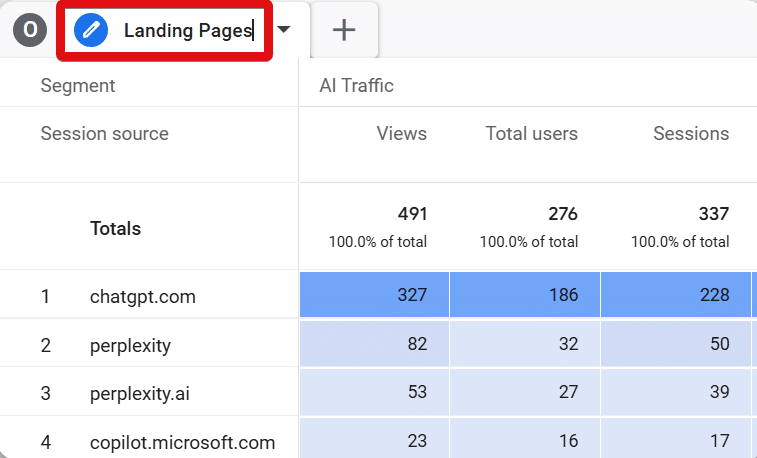
Task: Add a new tab with plus icon
Action: click(344, 30)
